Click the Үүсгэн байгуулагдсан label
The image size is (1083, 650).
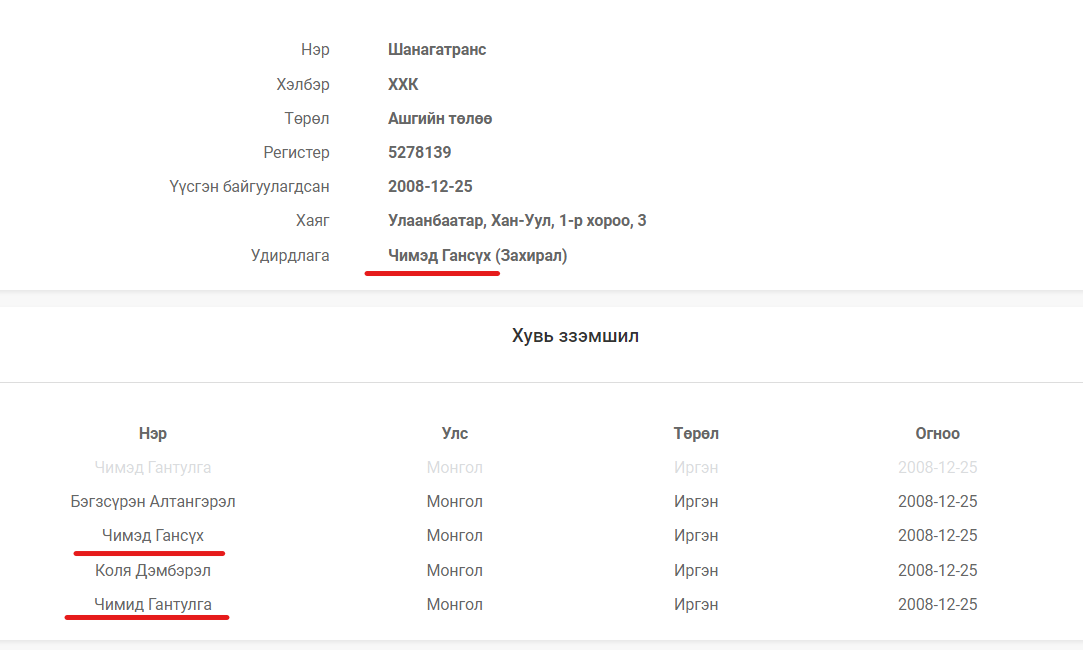[249, 187]
